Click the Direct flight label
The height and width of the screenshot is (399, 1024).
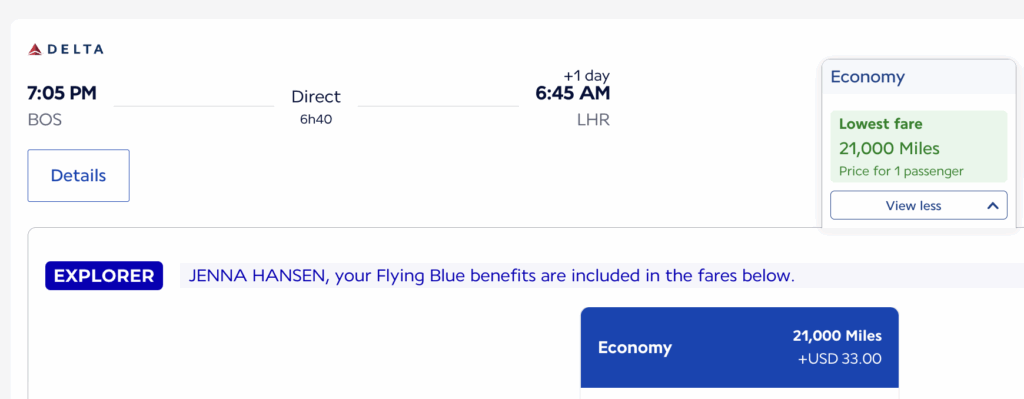click(316, 97)
